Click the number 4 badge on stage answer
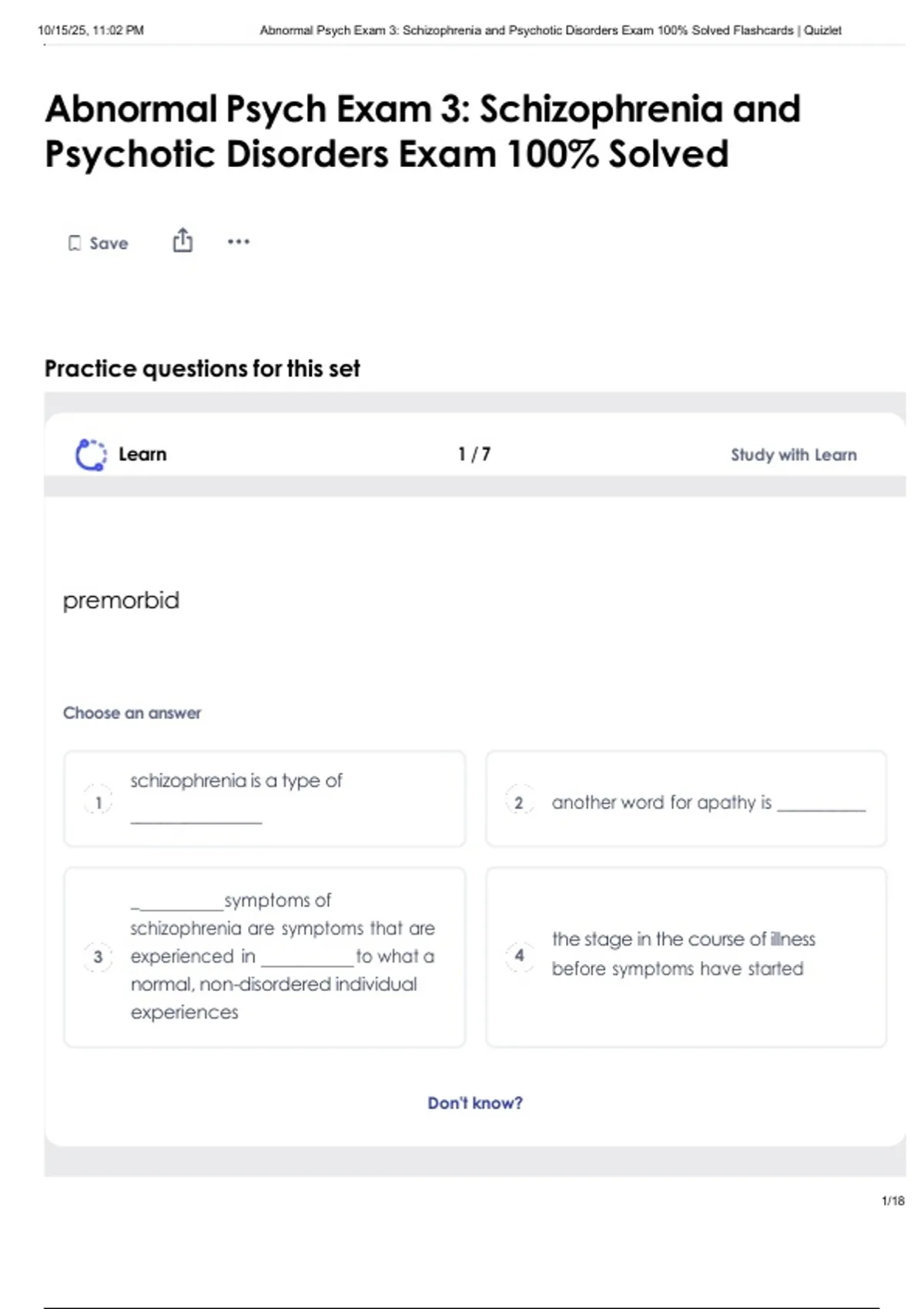 click(x=519, y=956)
